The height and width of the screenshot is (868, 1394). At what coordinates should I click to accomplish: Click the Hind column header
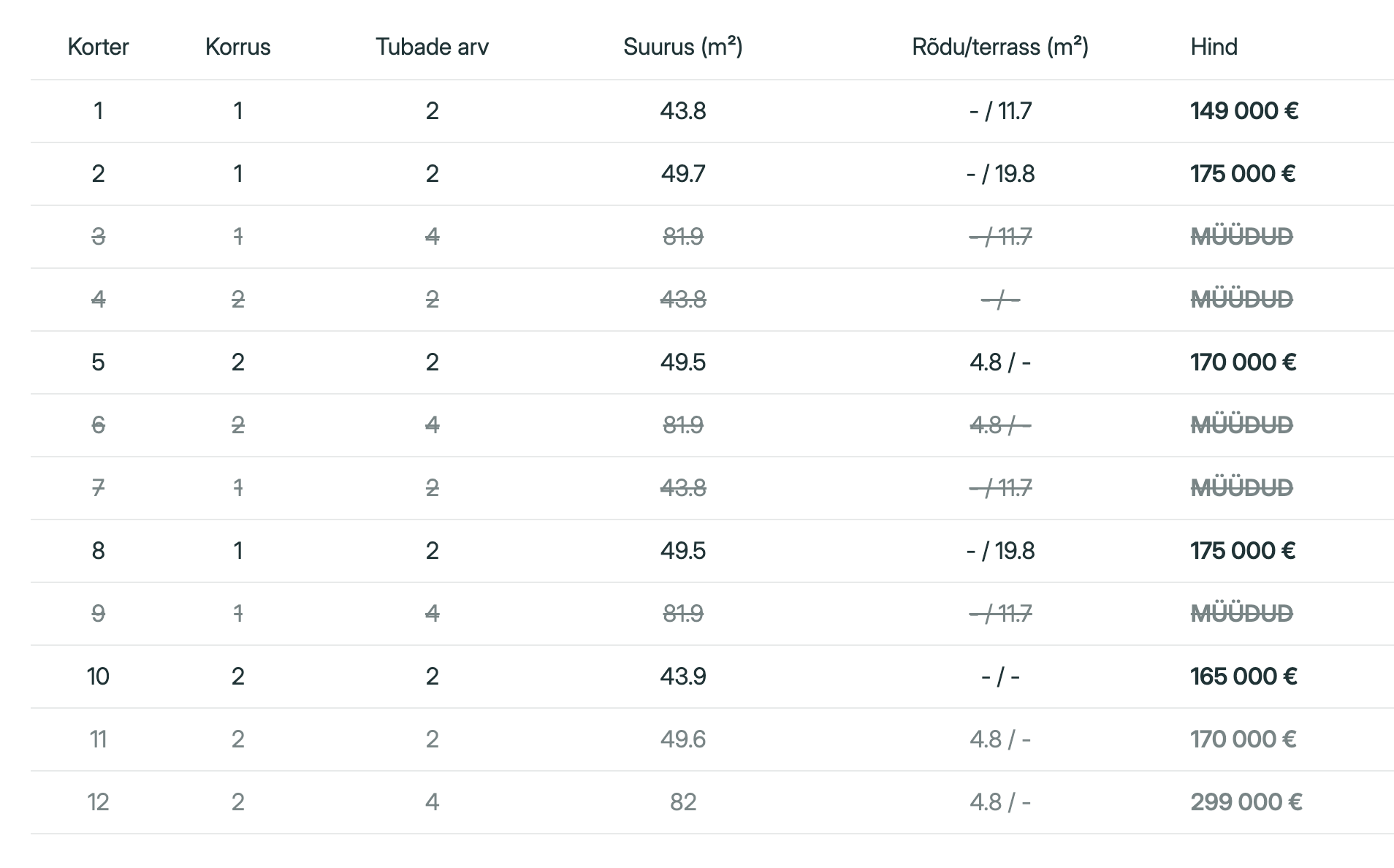(1214, 47)
